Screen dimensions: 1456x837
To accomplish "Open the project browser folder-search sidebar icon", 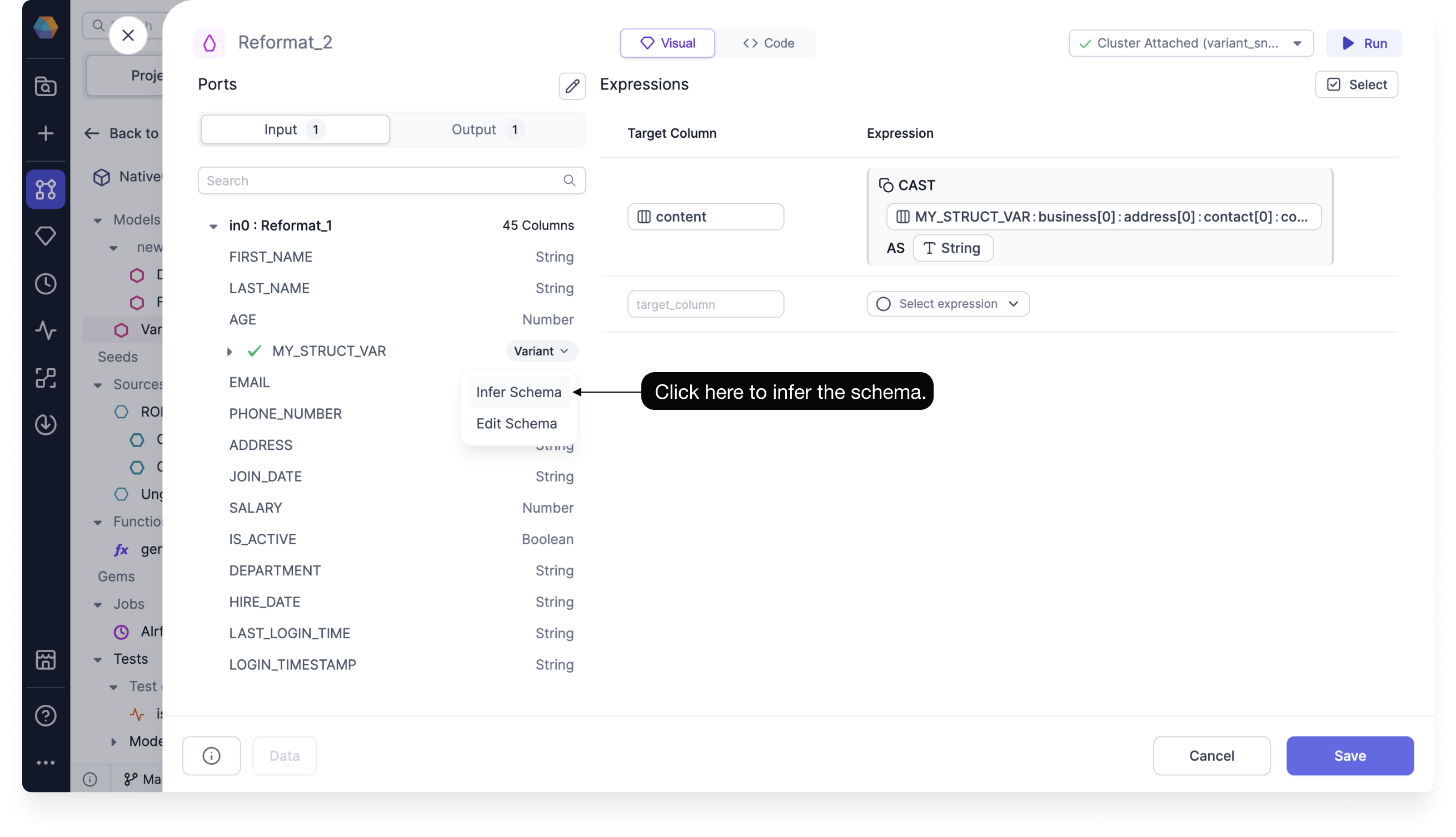I will pyautogui.click(x=46, y=86).
